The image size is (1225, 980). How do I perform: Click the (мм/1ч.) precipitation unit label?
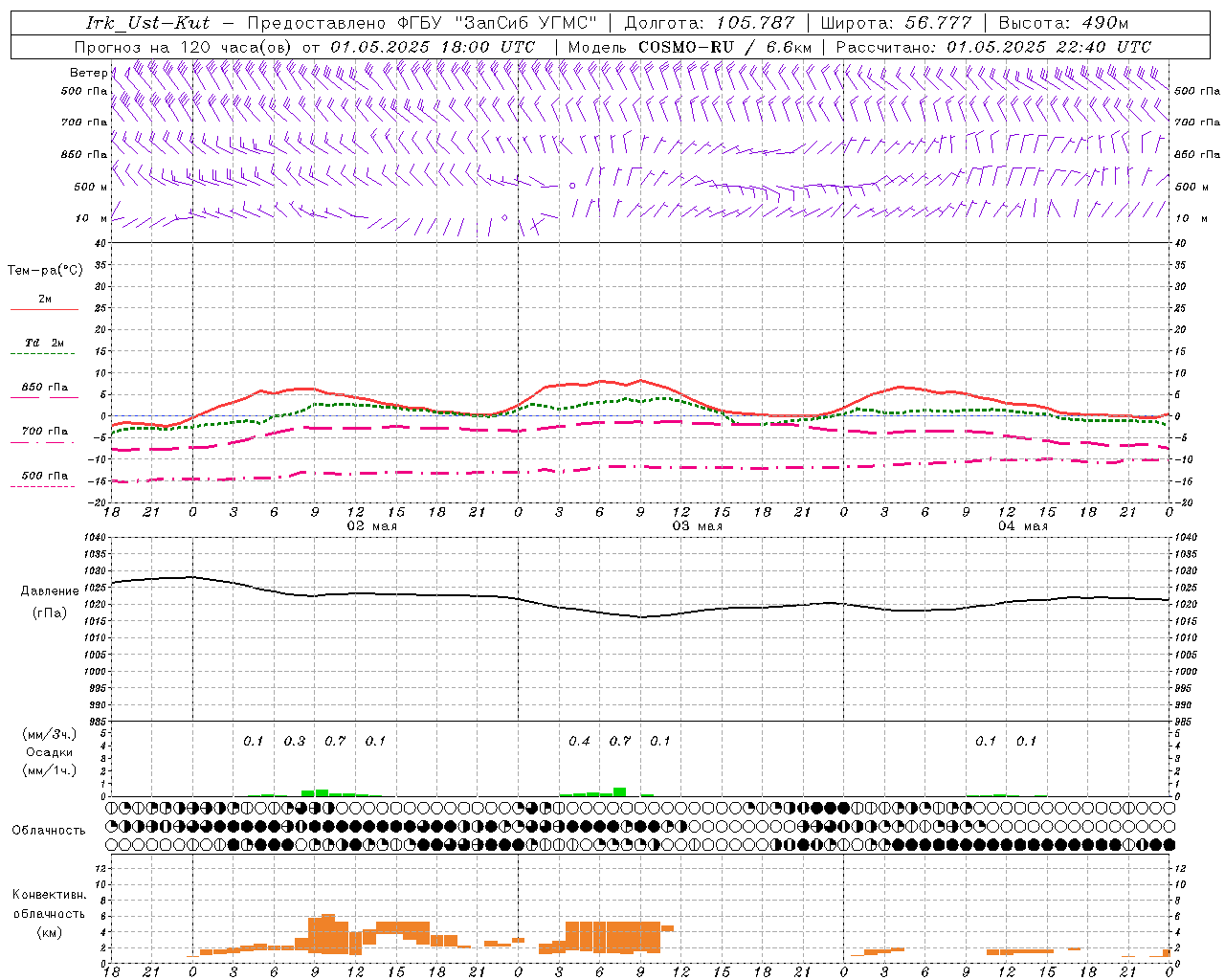tap(50, 770)
